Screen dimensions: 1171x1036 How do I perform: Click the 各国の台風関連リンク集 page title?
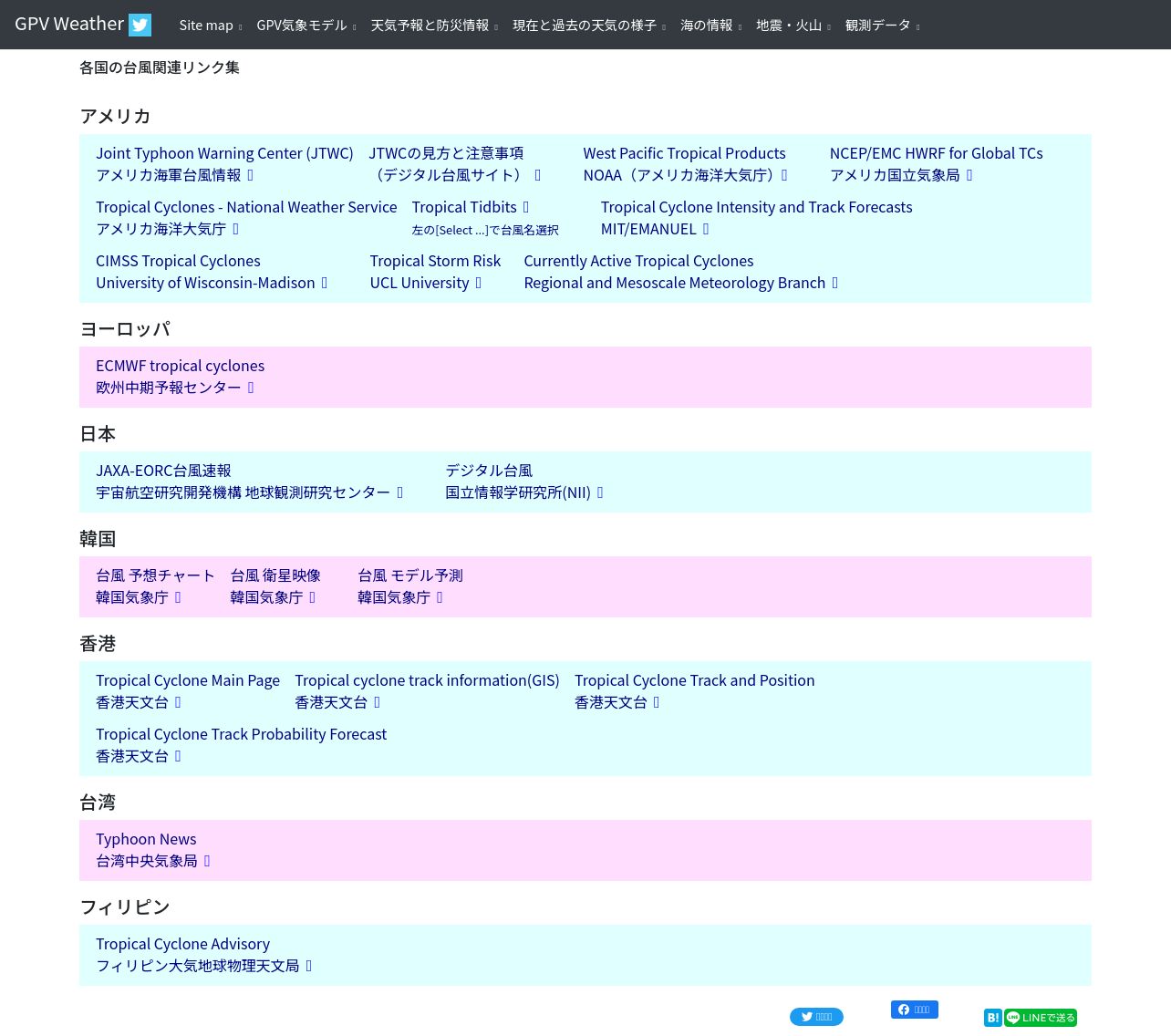pyautogui.click(x=160, y=67)
